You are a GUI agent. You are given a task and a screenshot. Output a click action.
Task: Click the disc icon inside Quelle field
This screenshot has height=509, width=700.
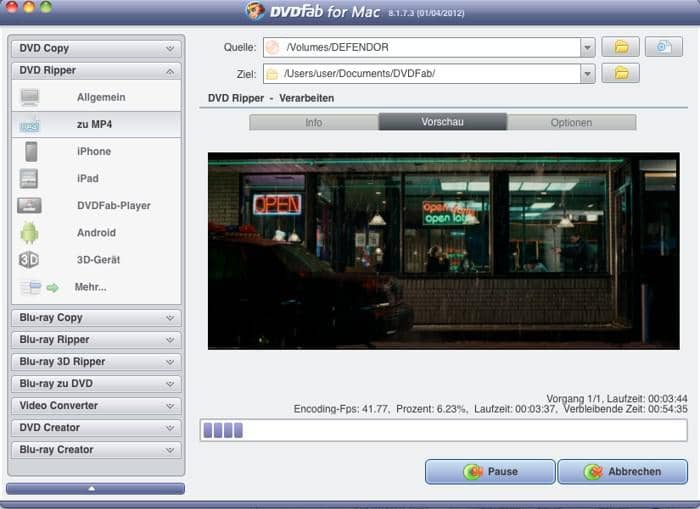point(273,47)
